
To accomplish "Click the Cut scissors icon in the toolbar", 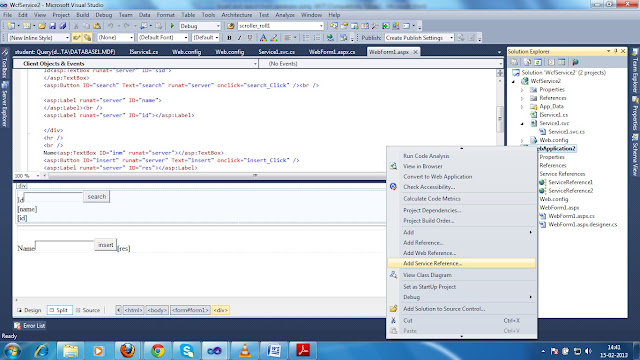I will tap(76, 26).
